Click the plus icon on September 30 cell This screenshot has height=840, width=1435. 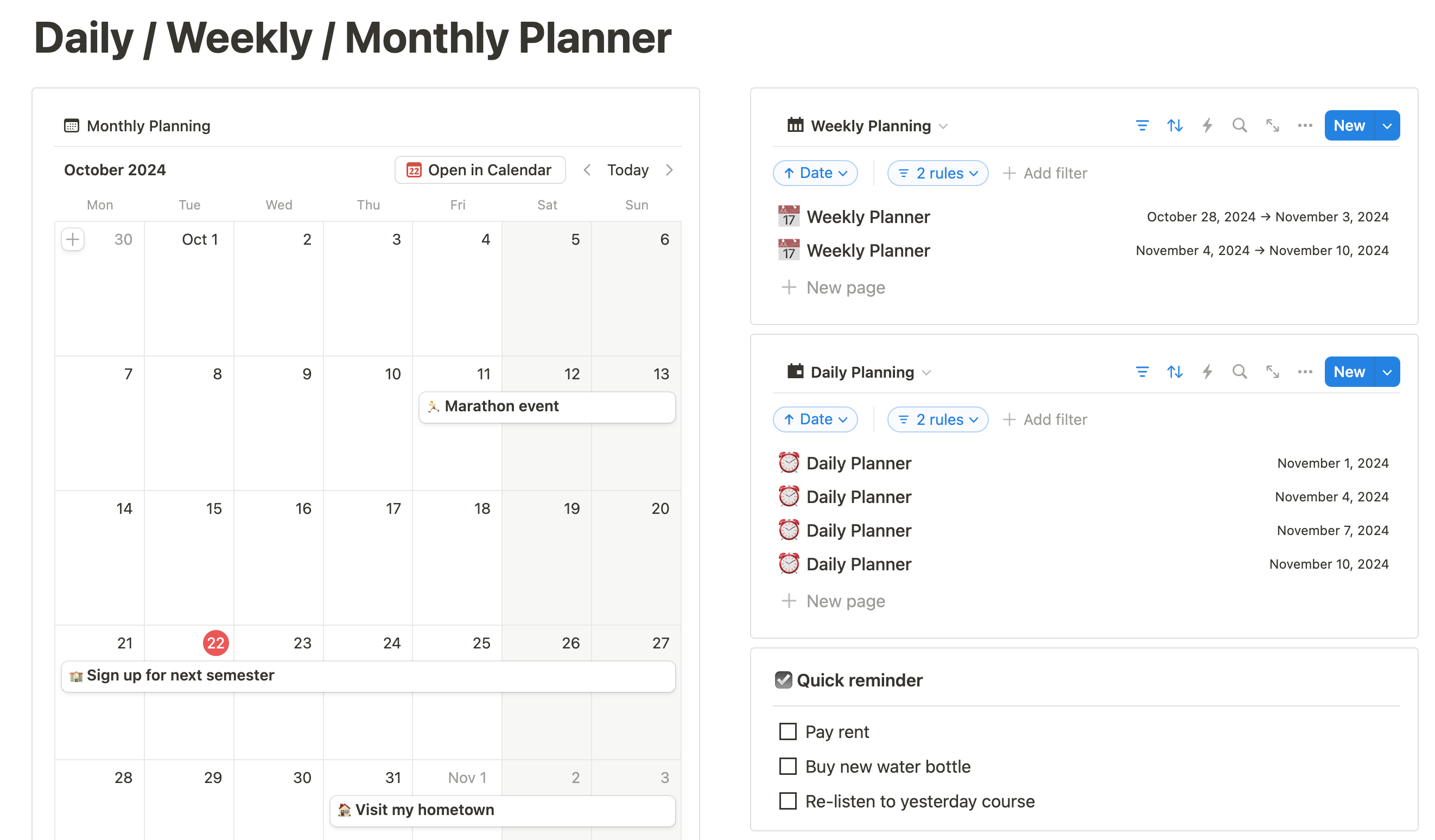point(72,239)
